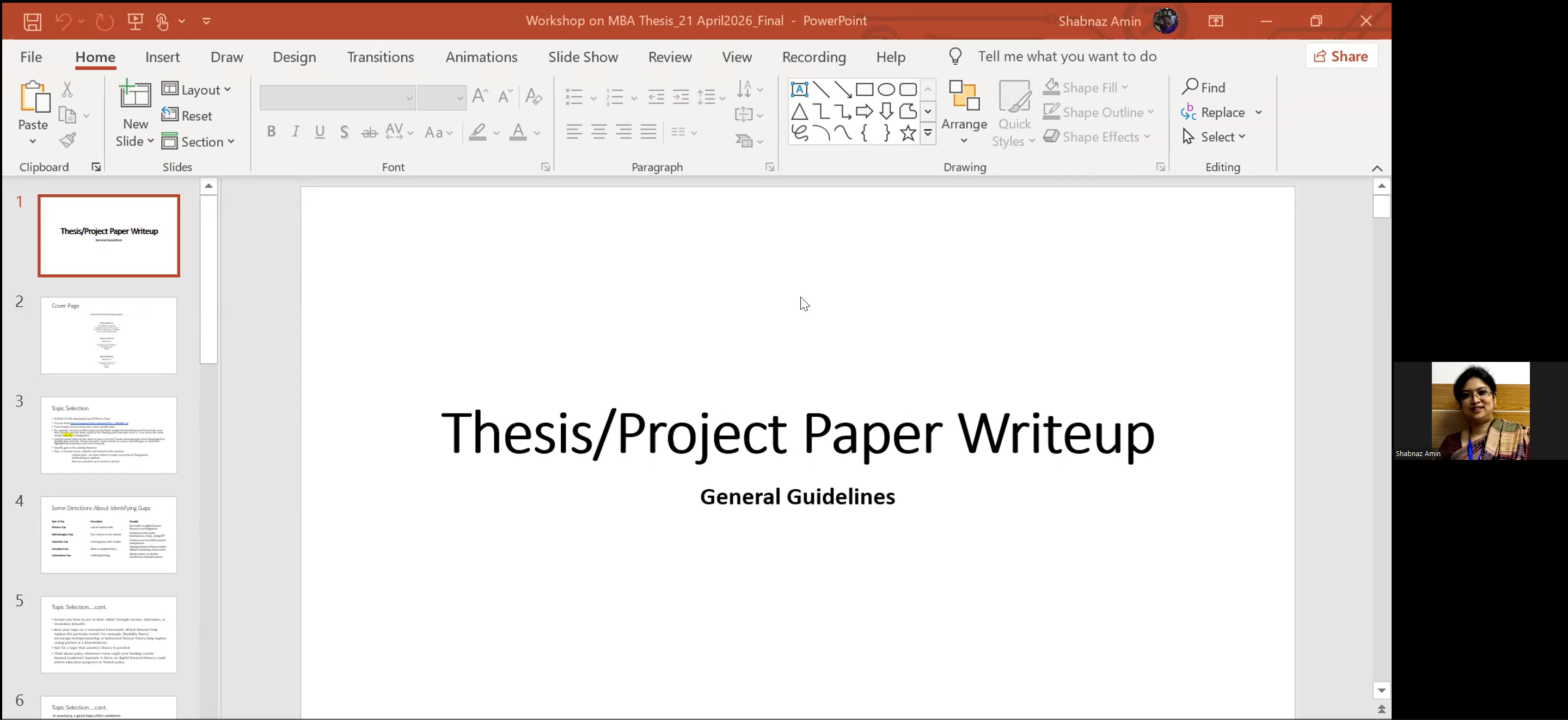1568x720 pixels.
Task: Toggle Touch/Mouse mode icon
Action: [162, 21]
